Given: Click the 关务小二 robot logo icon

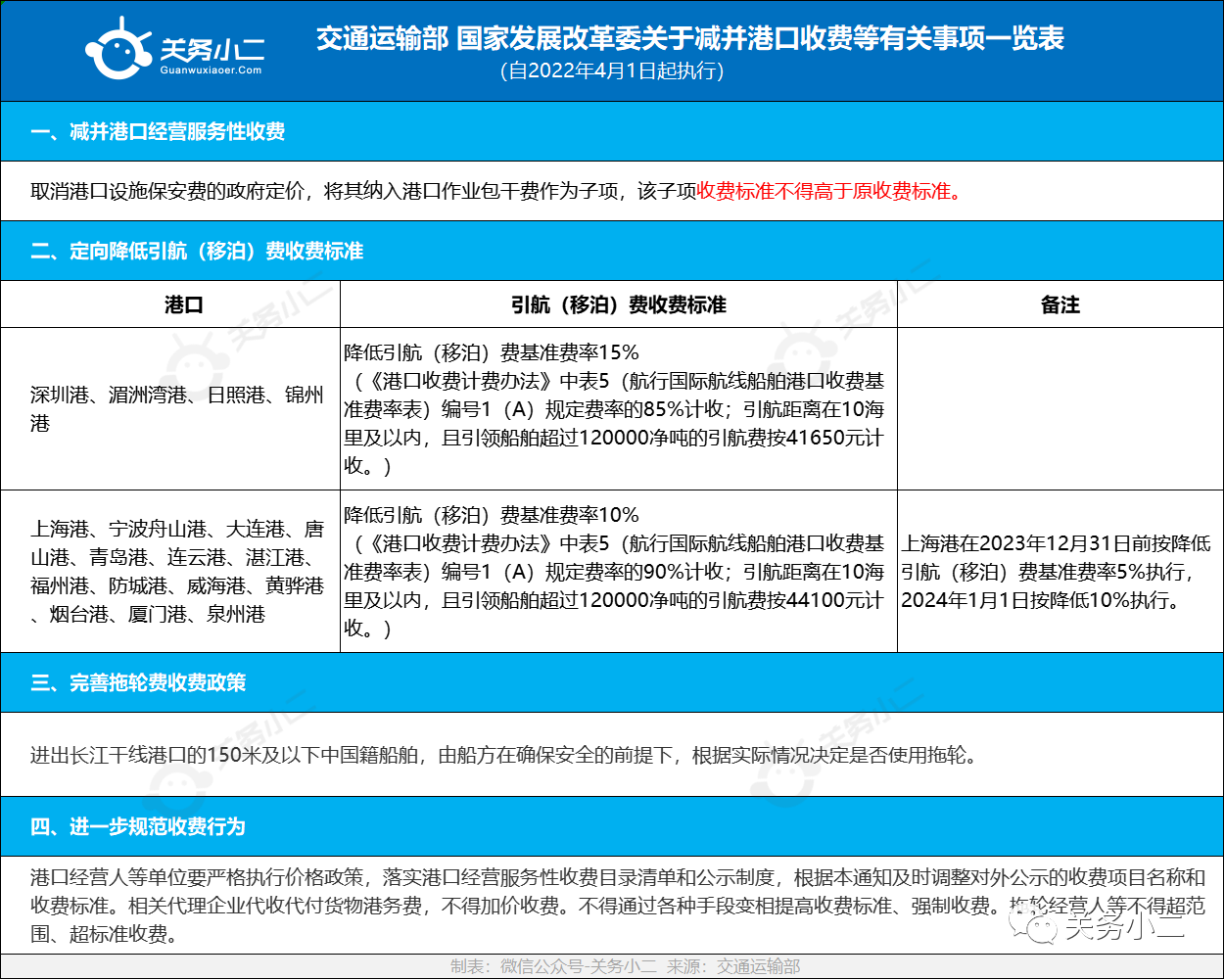Looking at the screenshot, I should pos(118,48).
